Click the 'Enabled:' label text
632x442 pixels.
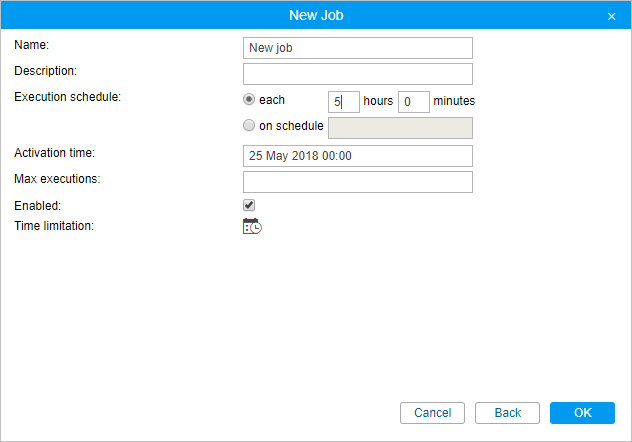point(37,205)
